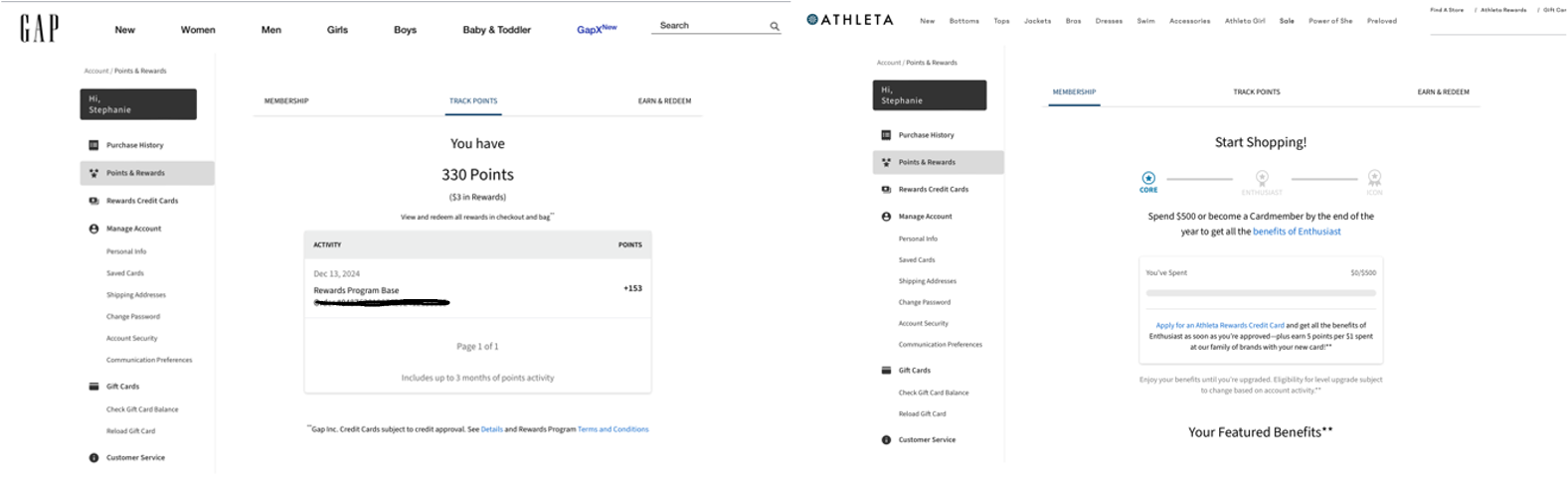Image resolution: width=1568 pixels, height=480 pixels.
Task: Go to Gap Change Password
Action: coord(133,317)
